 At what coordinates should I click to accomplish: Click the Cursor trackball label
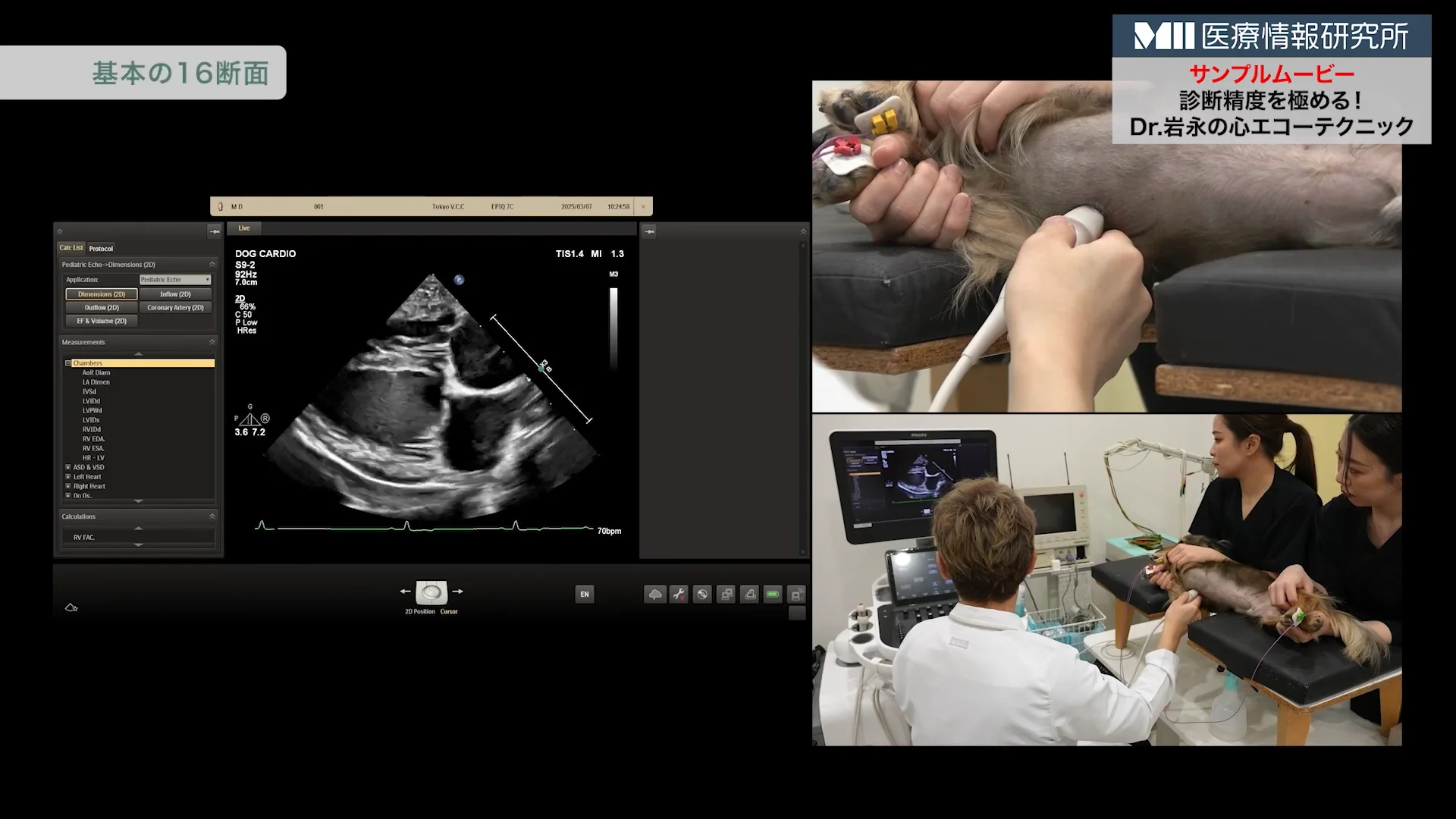[449, 611]
